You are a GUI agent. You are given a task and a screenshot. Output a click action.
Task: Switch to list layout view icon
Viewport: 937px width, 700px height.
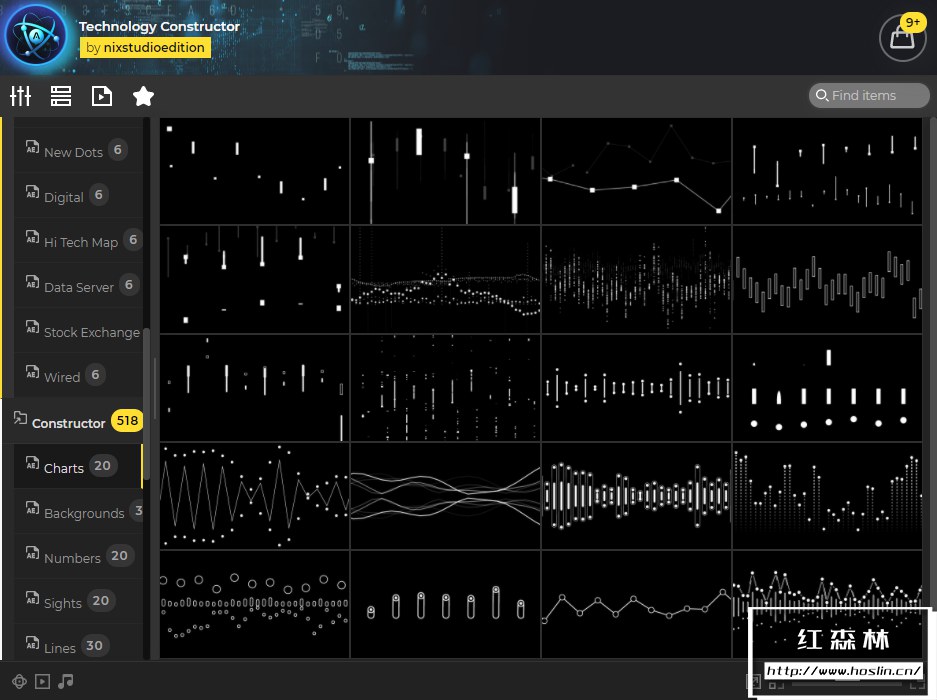pos(61,96)
